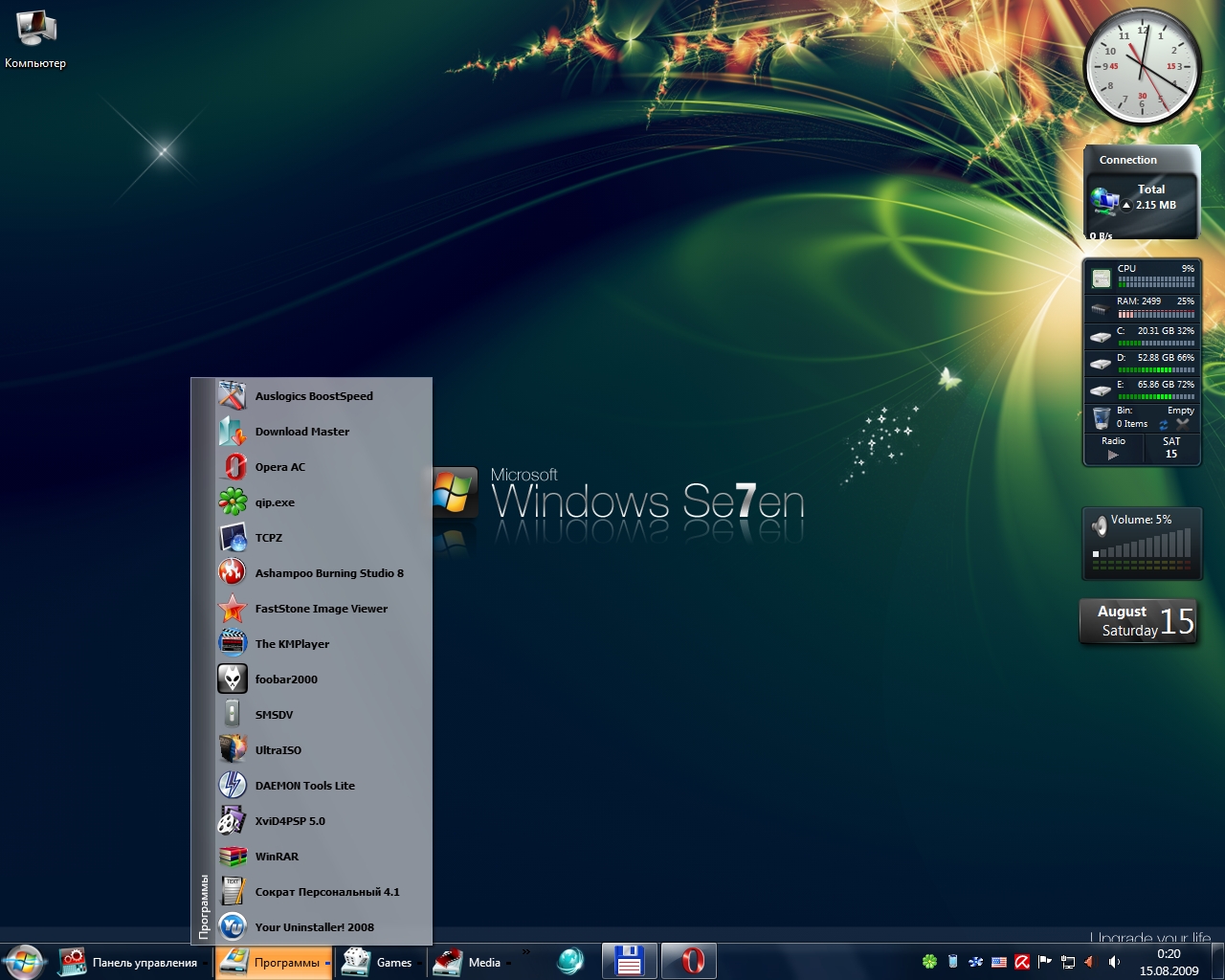Image resolution: width=1225 pixels, height=980 pixels.
Task: Click the X empty-bin icon
Action: (1183, 423)
